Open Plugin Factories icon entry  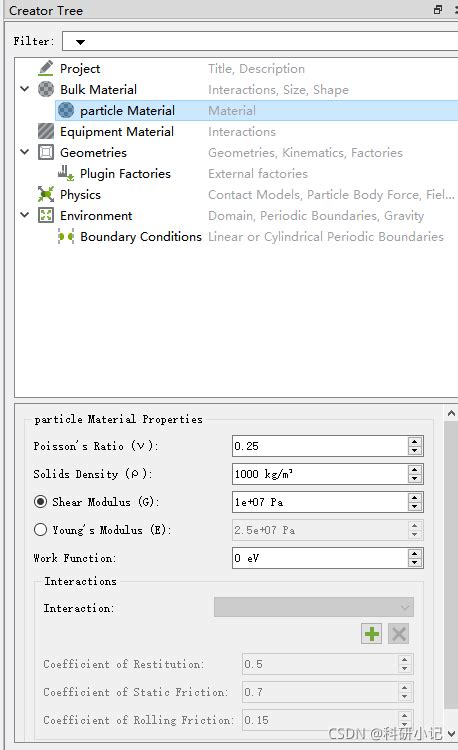[x=66, y=173]
